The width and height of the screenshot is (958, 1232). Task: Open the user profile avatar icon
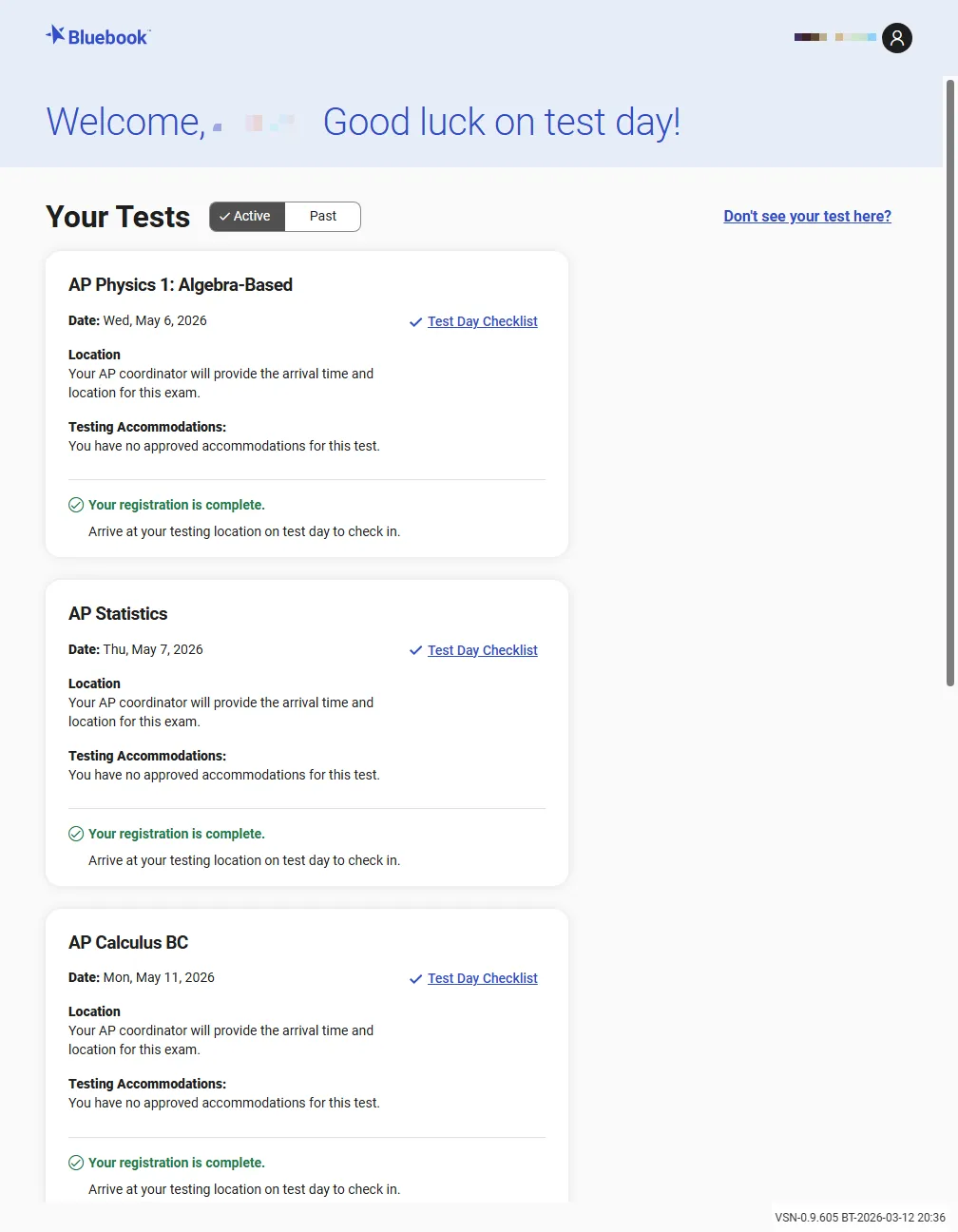[896, 38]
